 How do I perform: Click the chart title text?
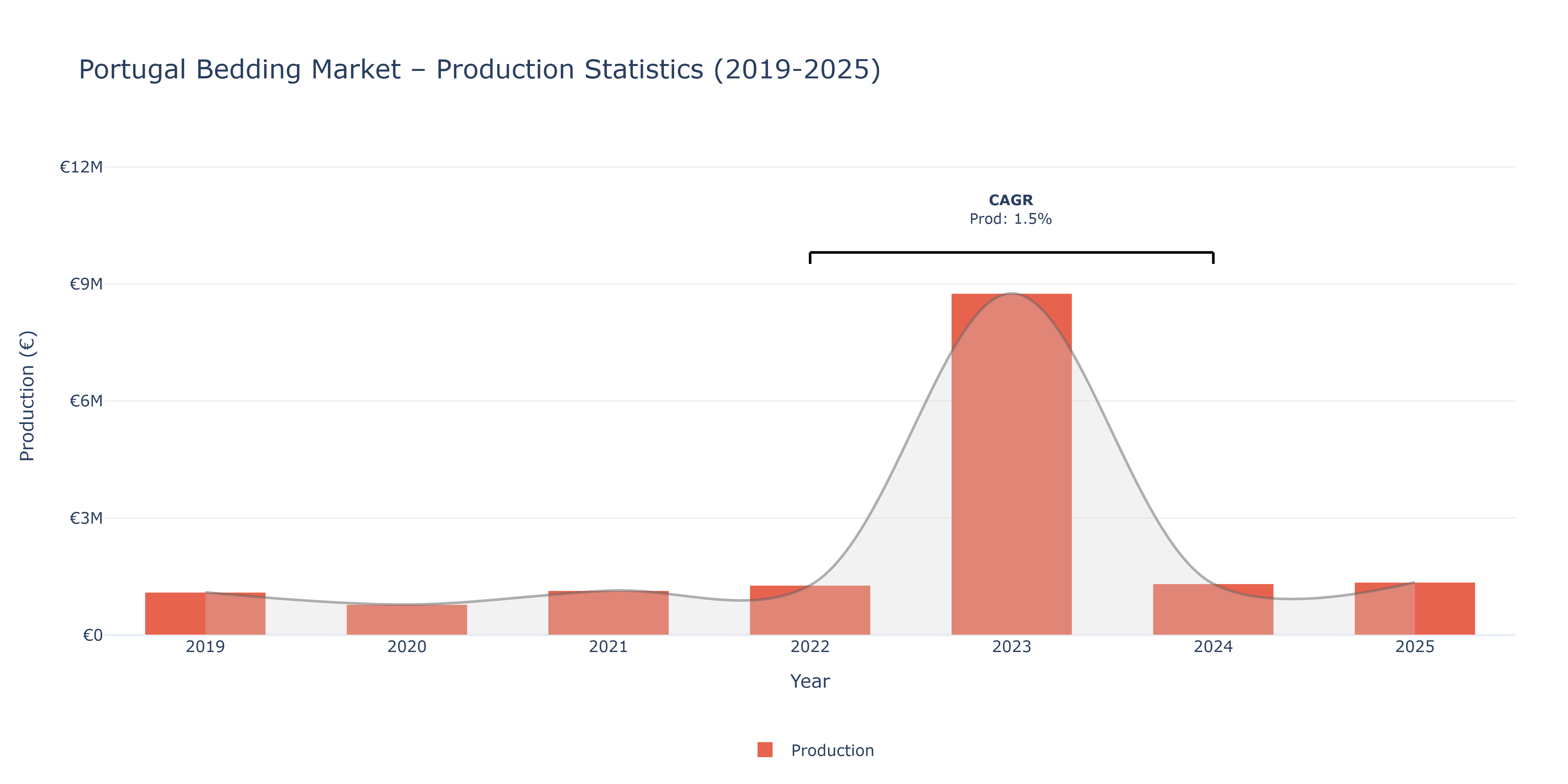(x=480, y=69)
